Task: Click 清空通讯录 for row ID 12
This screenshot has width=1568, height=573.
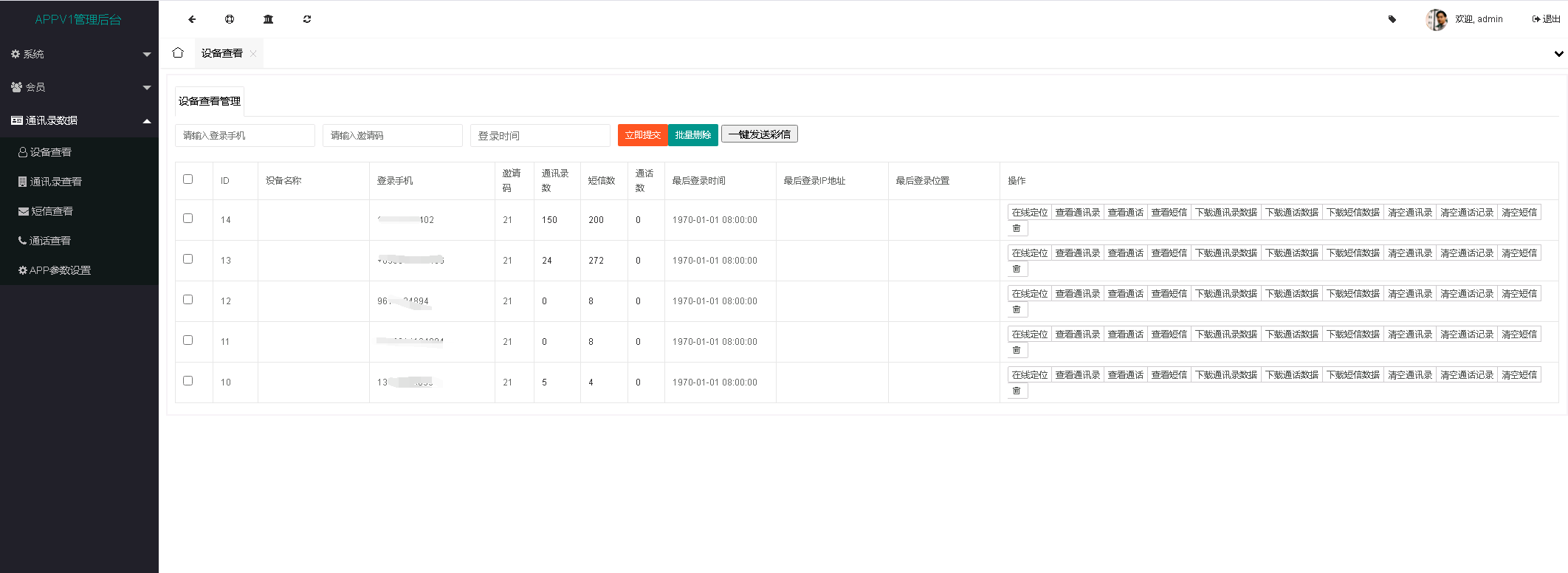Action: pyautogui.click(x=1409, y=294)
